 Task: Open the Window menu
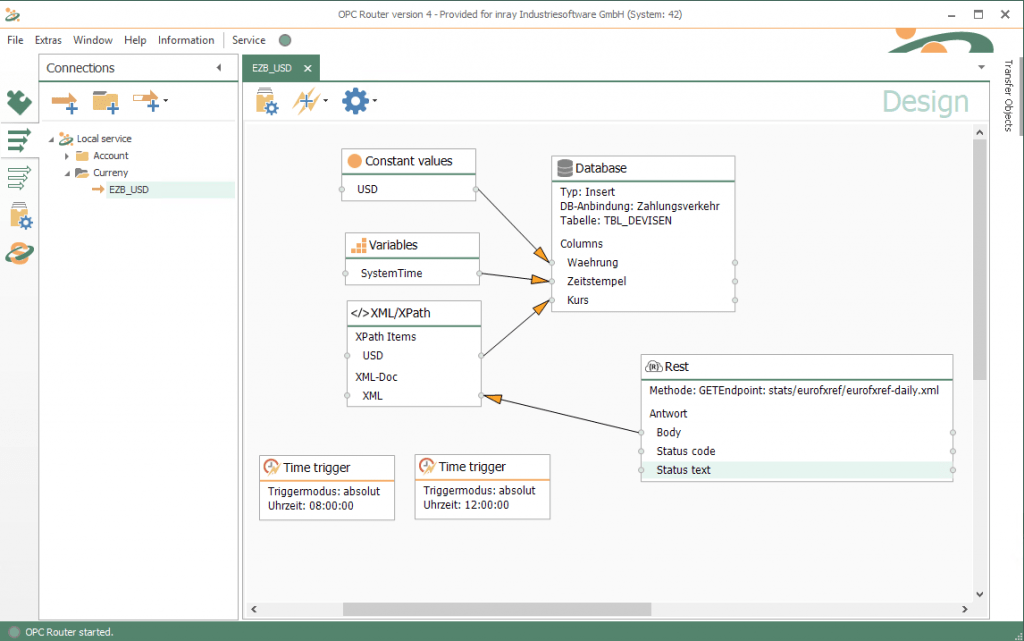93,40
